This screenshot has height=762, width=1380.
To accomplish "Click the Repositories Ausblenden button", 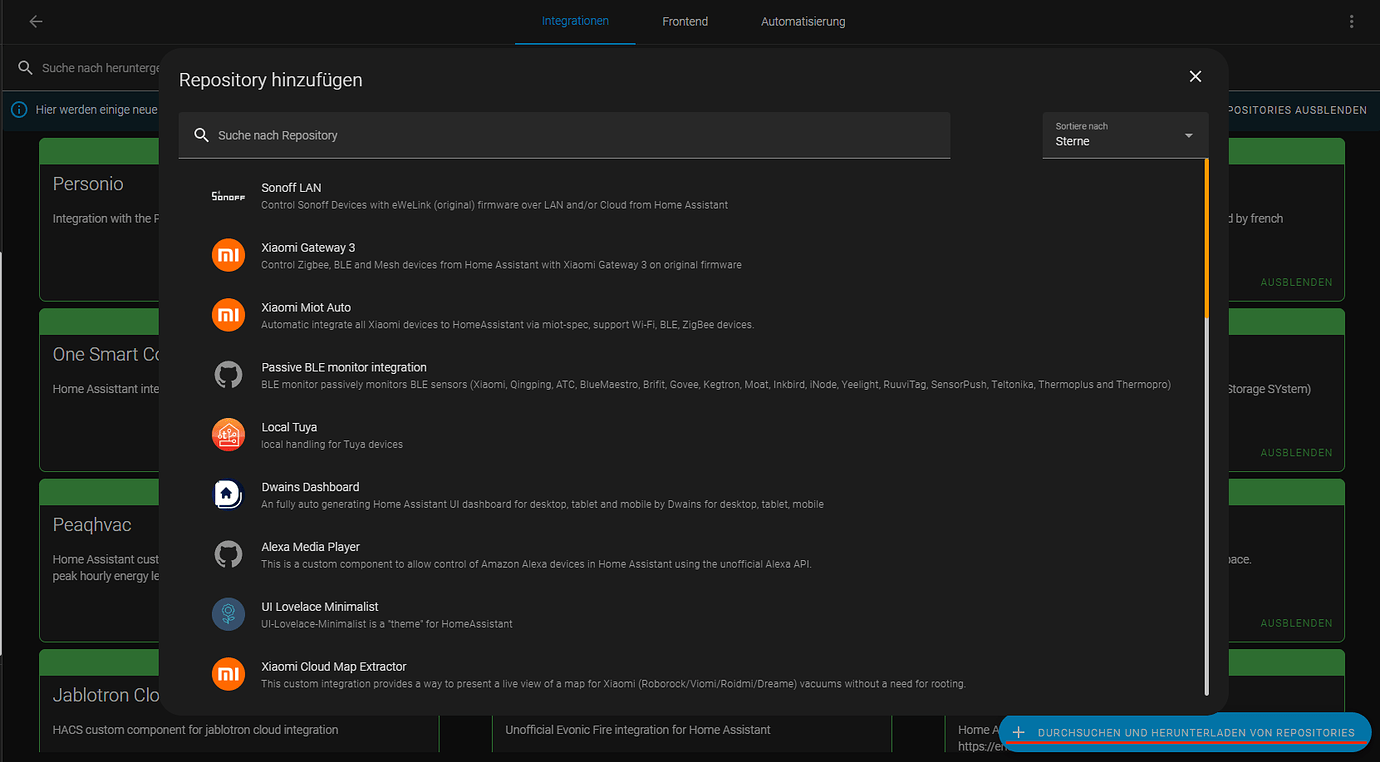I will coord(1296,110).
